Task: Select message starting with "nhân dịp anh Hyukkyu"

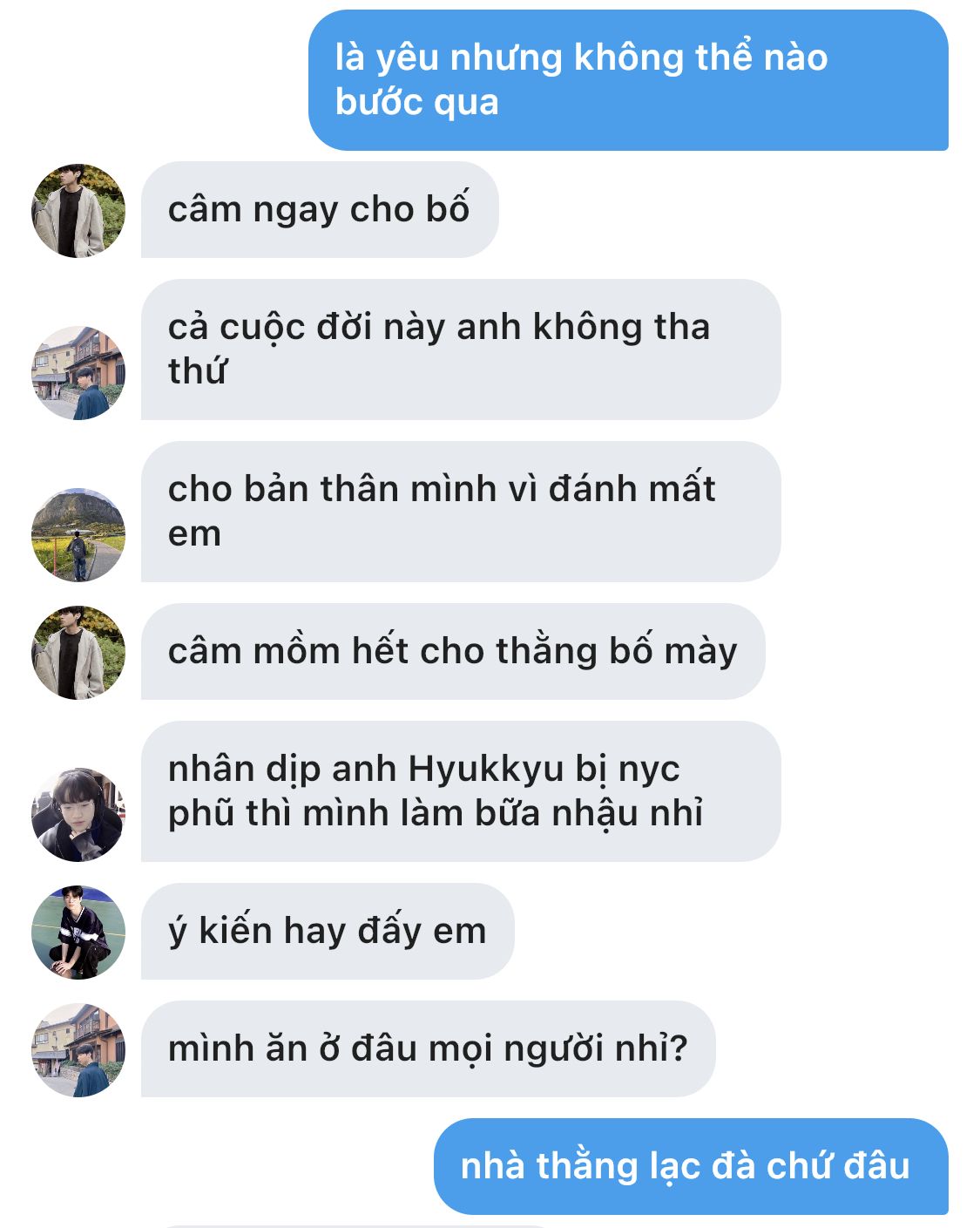Action: point(461,791)
